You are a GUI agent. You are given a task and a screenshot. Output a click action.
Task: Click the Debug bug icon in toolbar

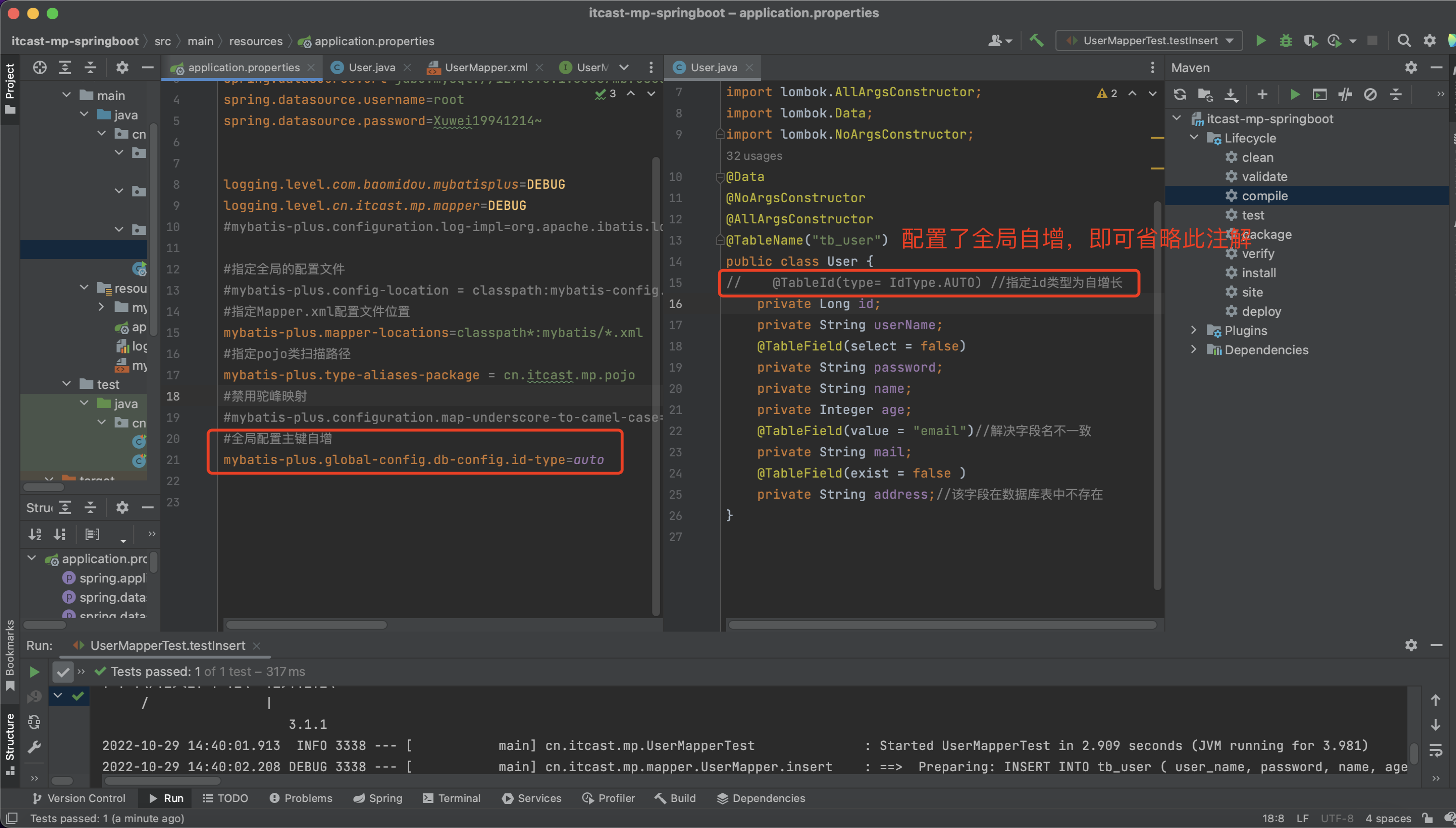(x=1286, y=41)
